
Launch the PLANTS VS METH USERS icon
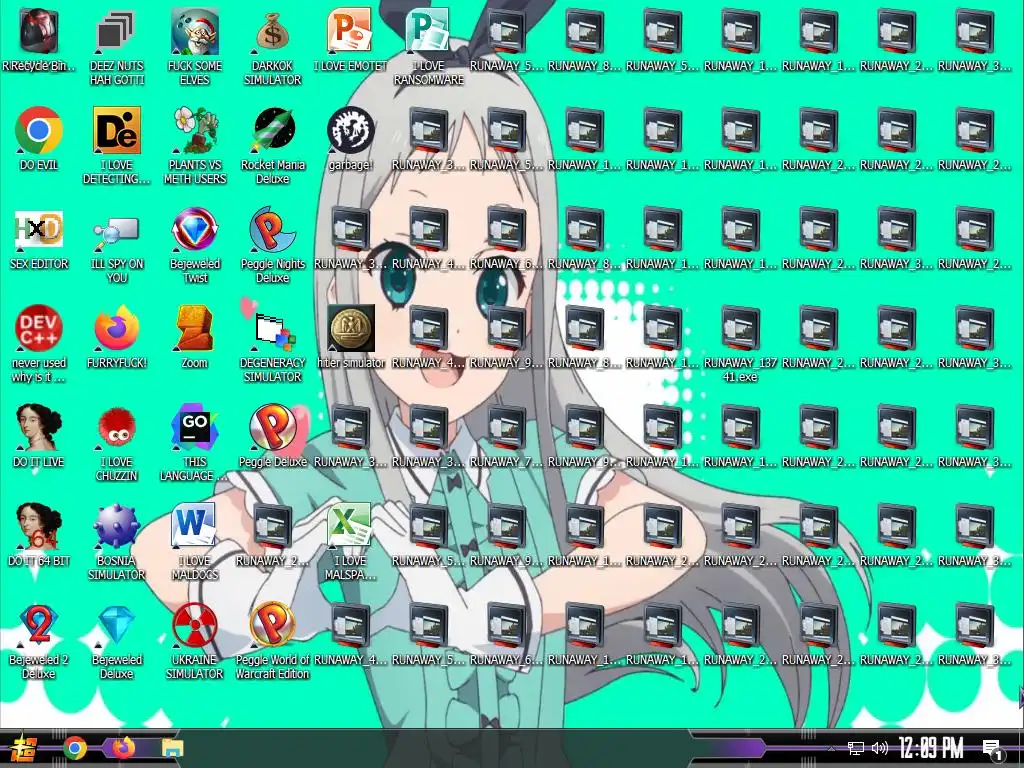click(195, 131)
